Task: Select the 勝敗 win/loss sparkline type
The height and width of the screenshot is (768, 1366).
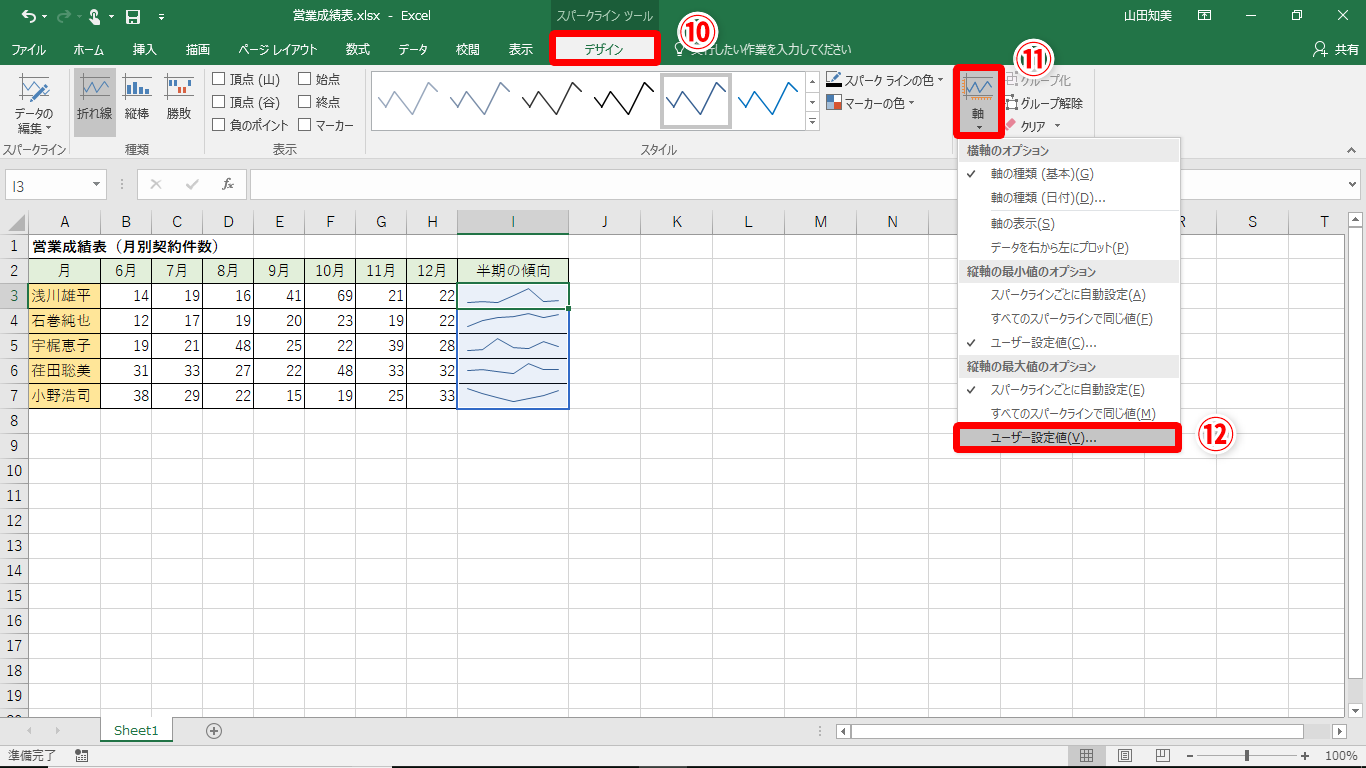Action: 179,100
